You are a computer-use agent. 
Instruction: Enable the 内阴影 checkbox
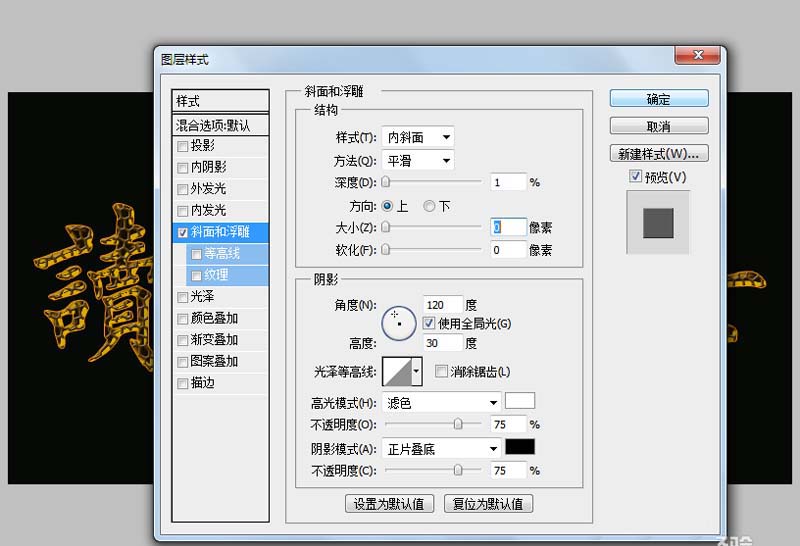pos(182,168)
